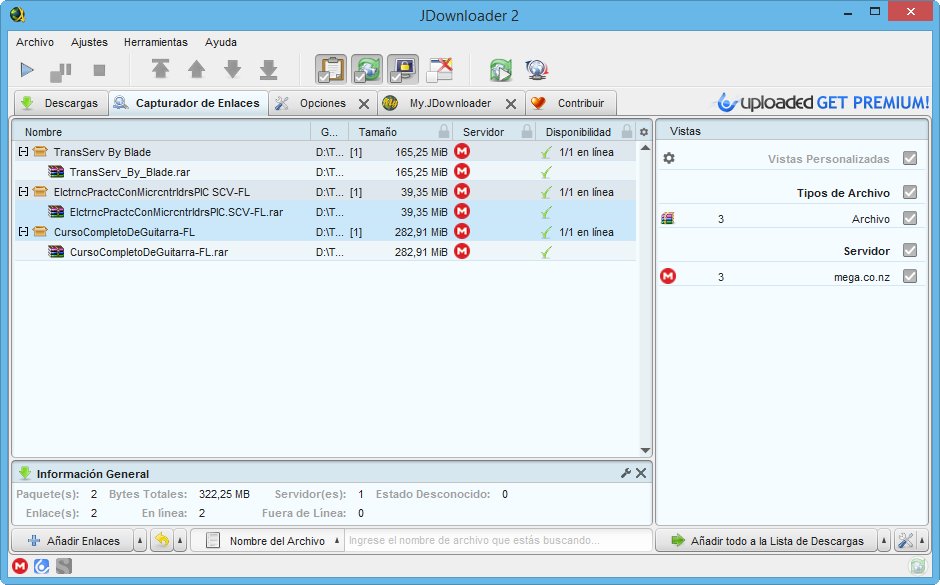Toggle automatic reconnect icon

click(x=367, y=70)
